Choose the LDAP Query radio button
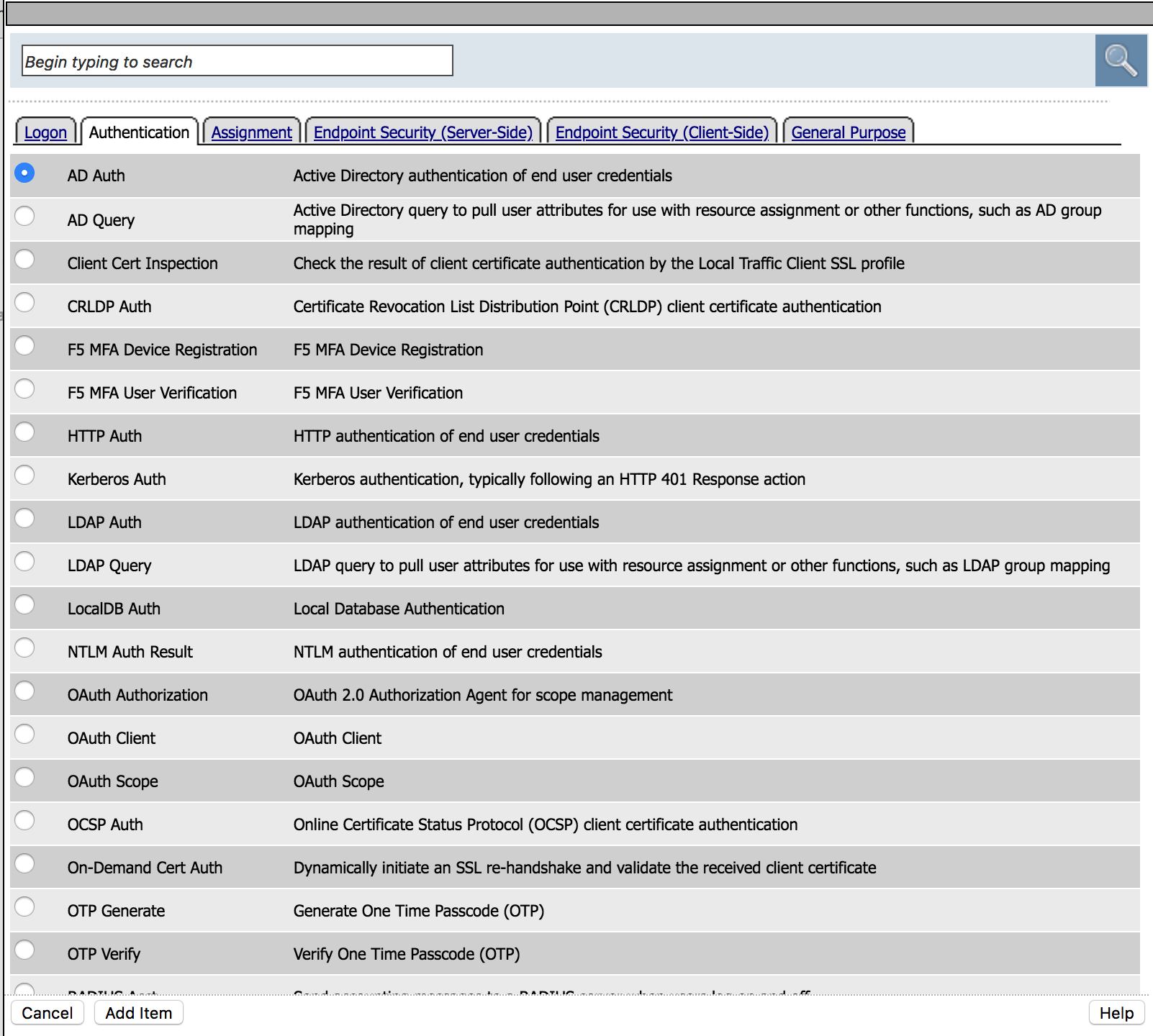This screenshot has width=1153, height=1036. (x=24, y=561)
